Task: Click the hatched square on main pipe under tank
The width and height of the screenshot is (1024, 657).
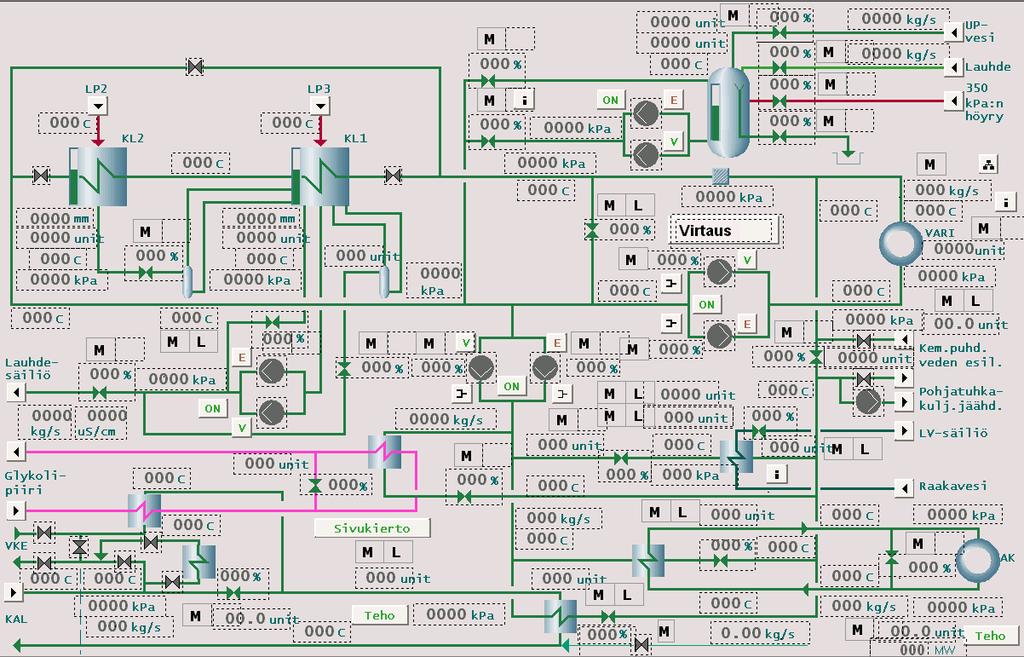Action: point(720,176)
